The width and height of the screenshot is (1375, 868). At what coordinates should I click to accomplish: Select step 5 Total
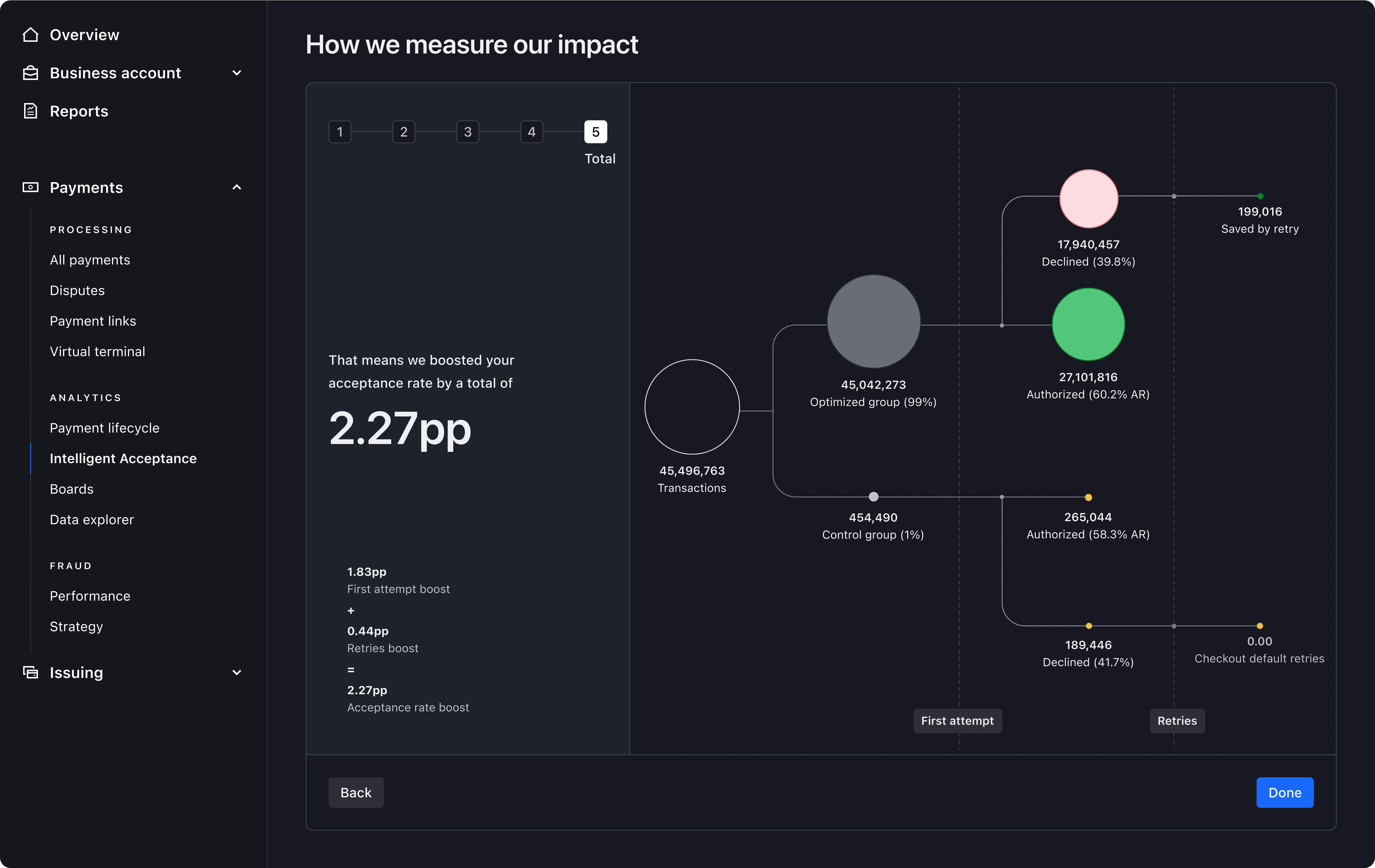(x=596, y=132)
